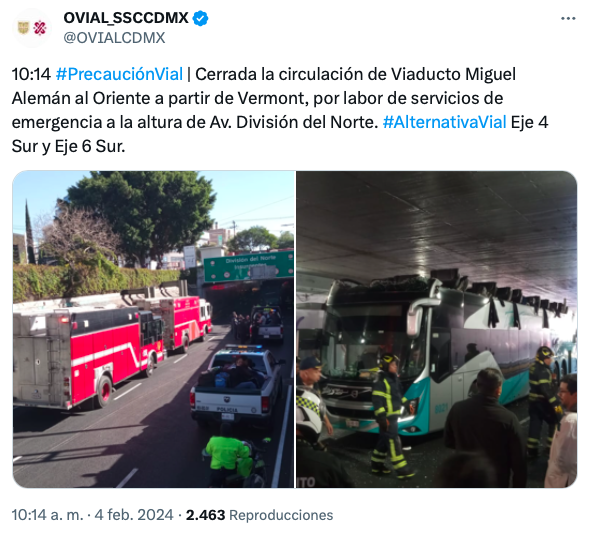Click the blue verified badge icon
Viewport: 592px width, 541px height.
tap(200, 18)
